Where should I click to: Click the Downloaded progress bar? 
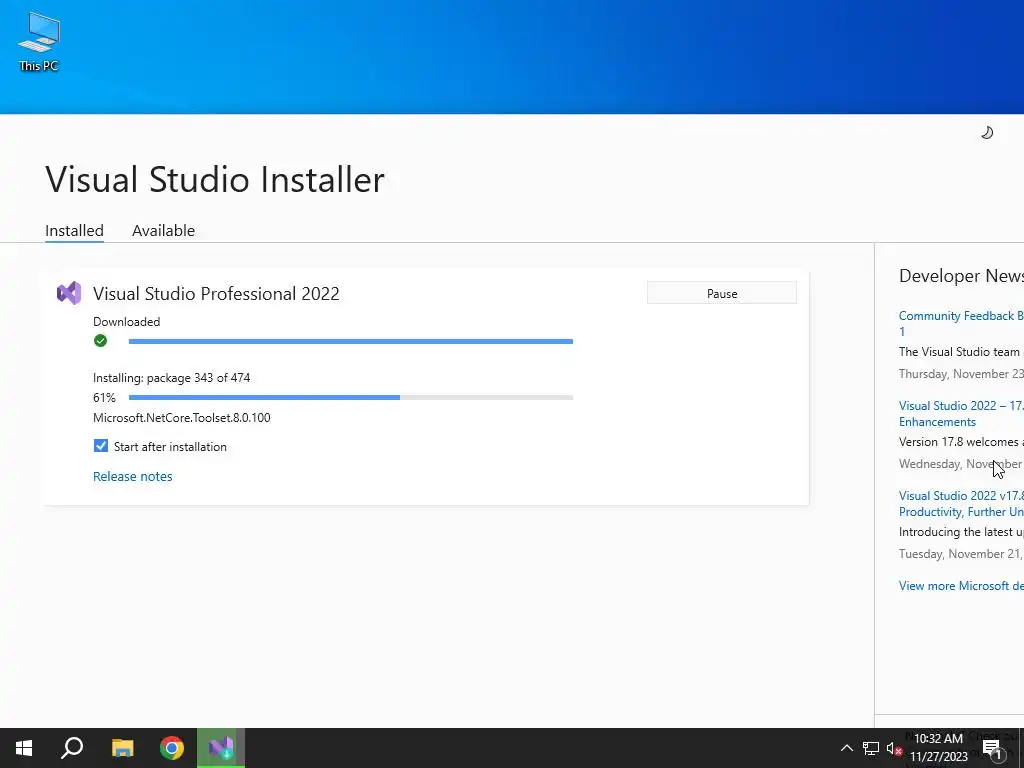point(351,342)
